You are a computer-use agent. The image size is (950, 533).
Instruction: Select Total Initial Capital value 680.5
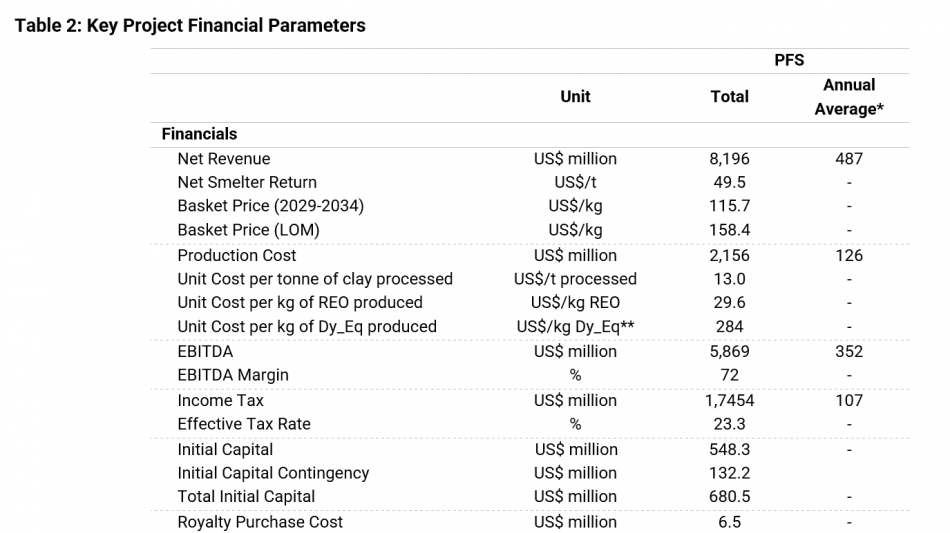click(729, 497)
